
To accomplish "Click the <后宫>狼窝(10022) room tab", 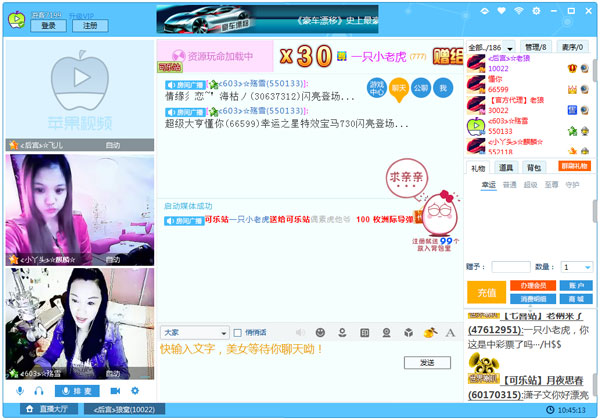I will [125, 409].
